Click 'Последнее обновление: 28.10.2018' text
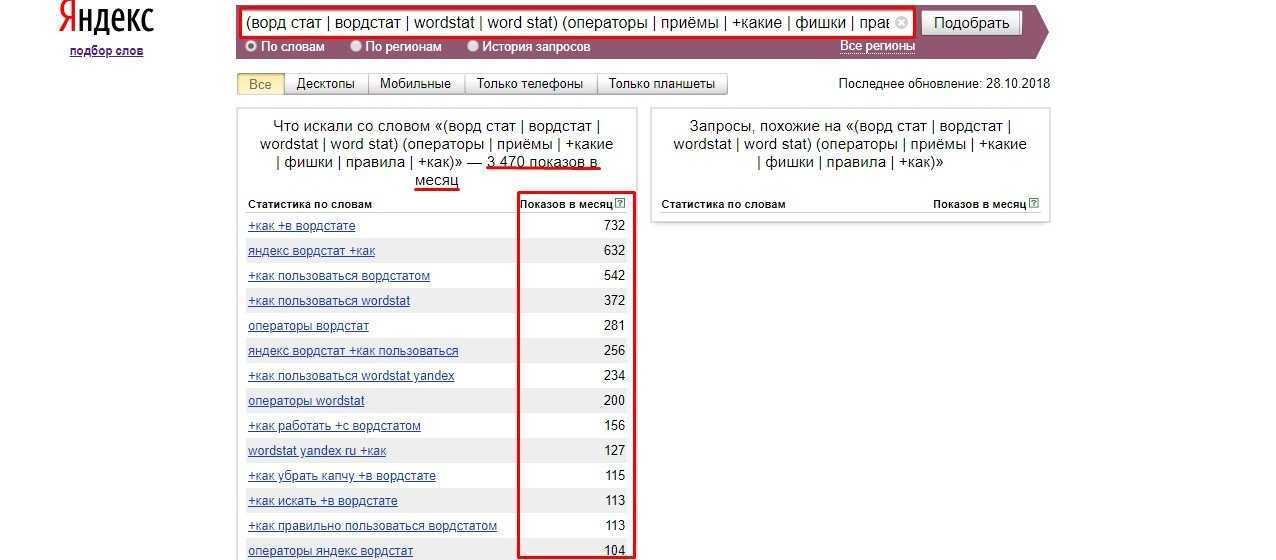Screen dimensions: 1276x560 pyautogui.click(x=944, y=84)
